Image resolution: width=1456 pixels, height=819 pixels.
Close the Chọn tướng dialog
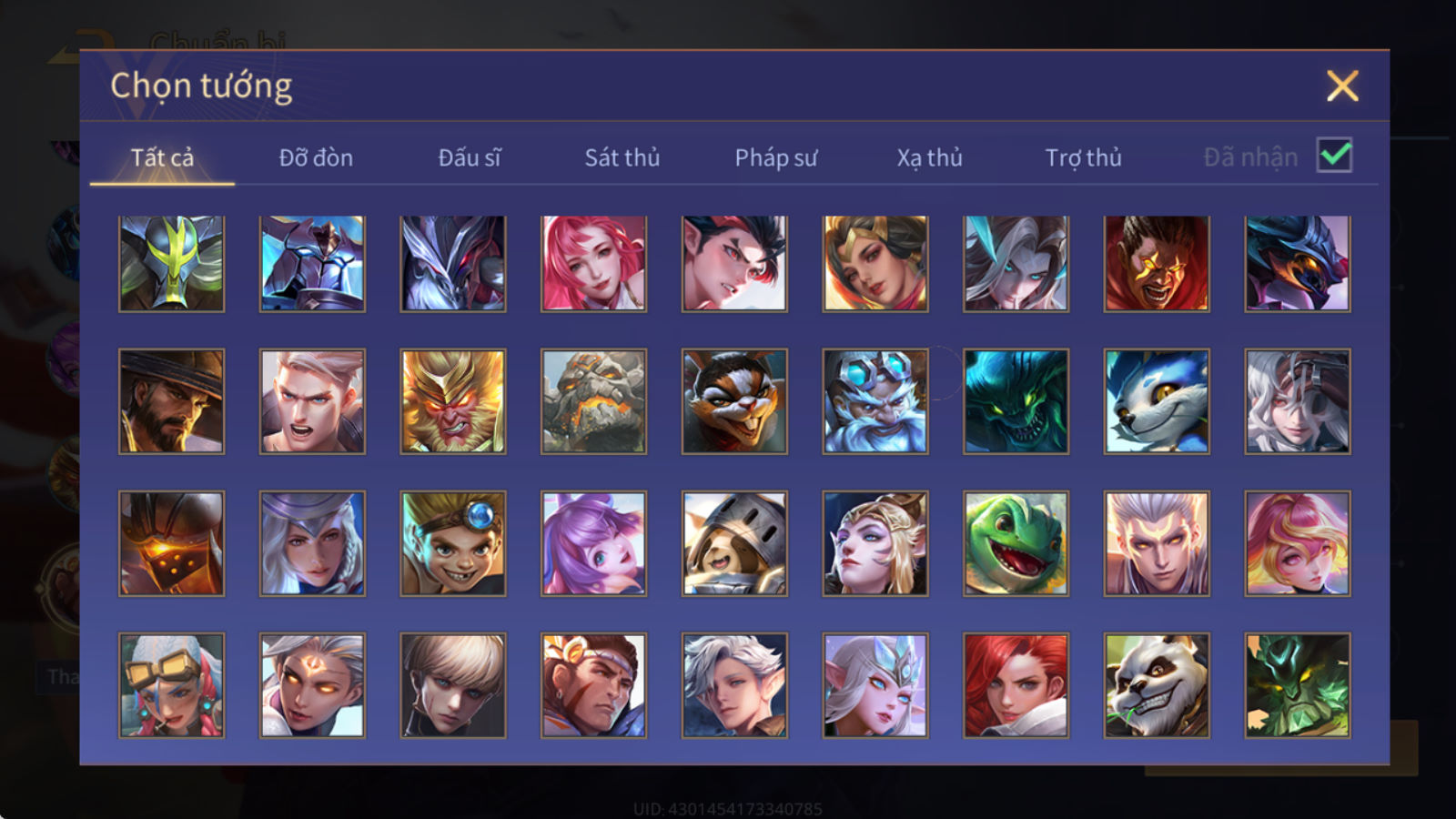point(1342,86)
